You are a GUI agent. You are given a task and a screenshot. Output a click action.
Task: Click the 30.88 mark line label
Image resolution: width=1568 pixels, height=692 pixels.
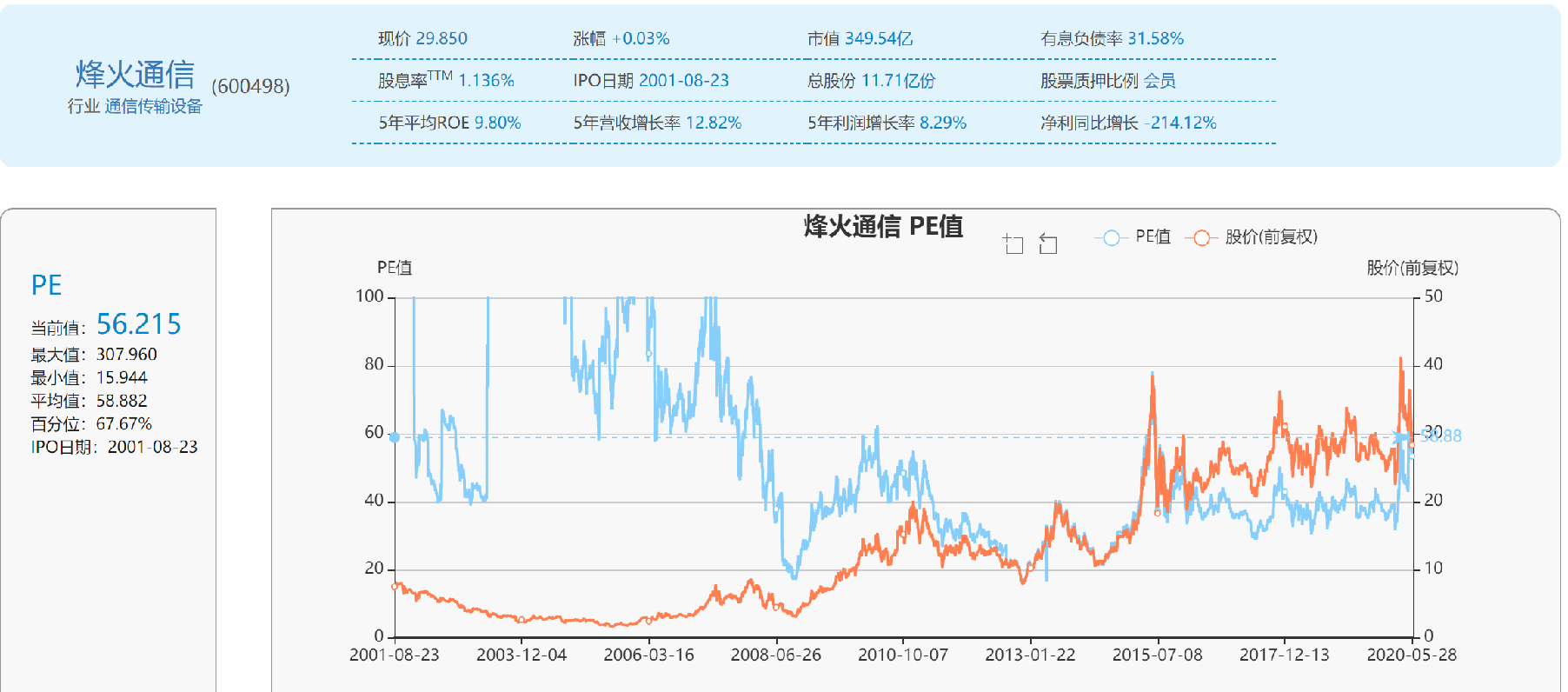[x=1441, y=436]
